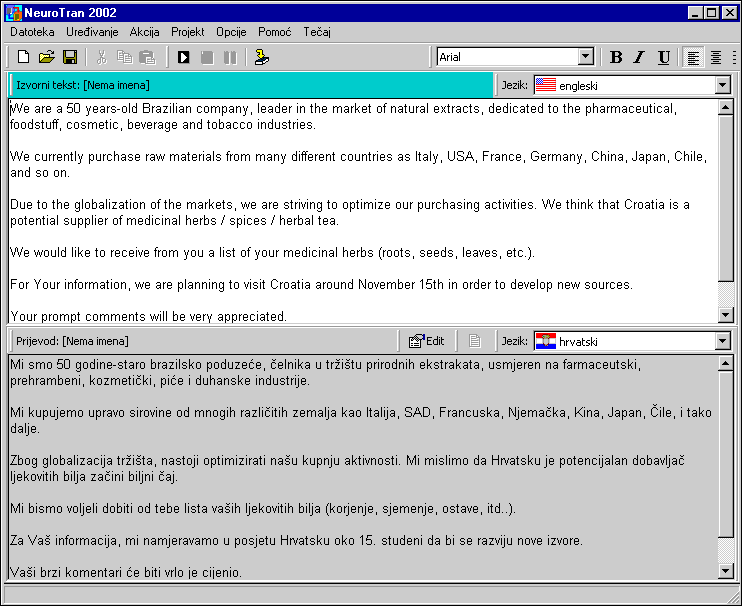Click the US flag icon

click(546, 85)
